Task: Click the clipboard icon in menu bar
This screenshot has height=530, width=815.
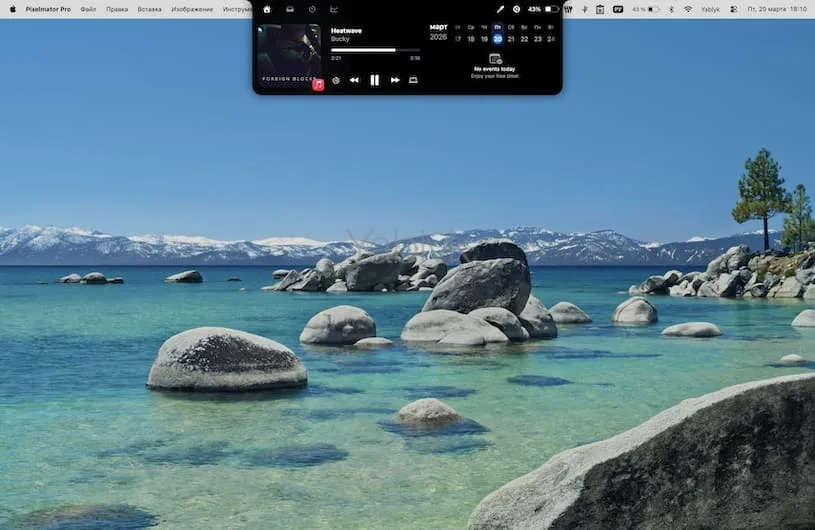Action: [x=600, y=9]
